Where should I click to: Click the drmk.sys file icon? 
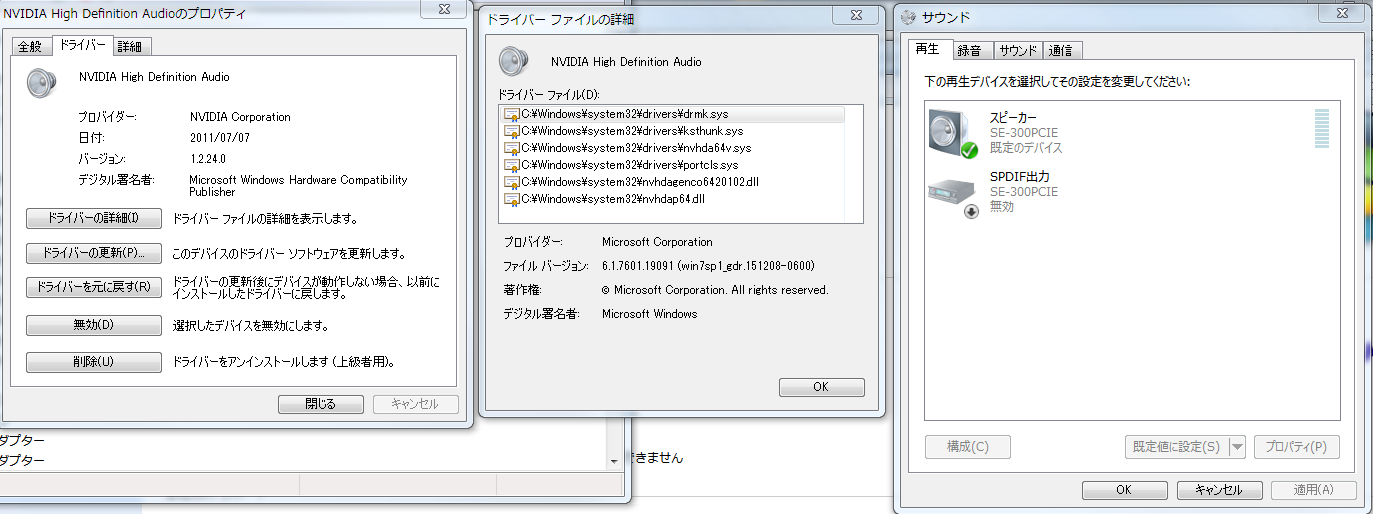511,114
